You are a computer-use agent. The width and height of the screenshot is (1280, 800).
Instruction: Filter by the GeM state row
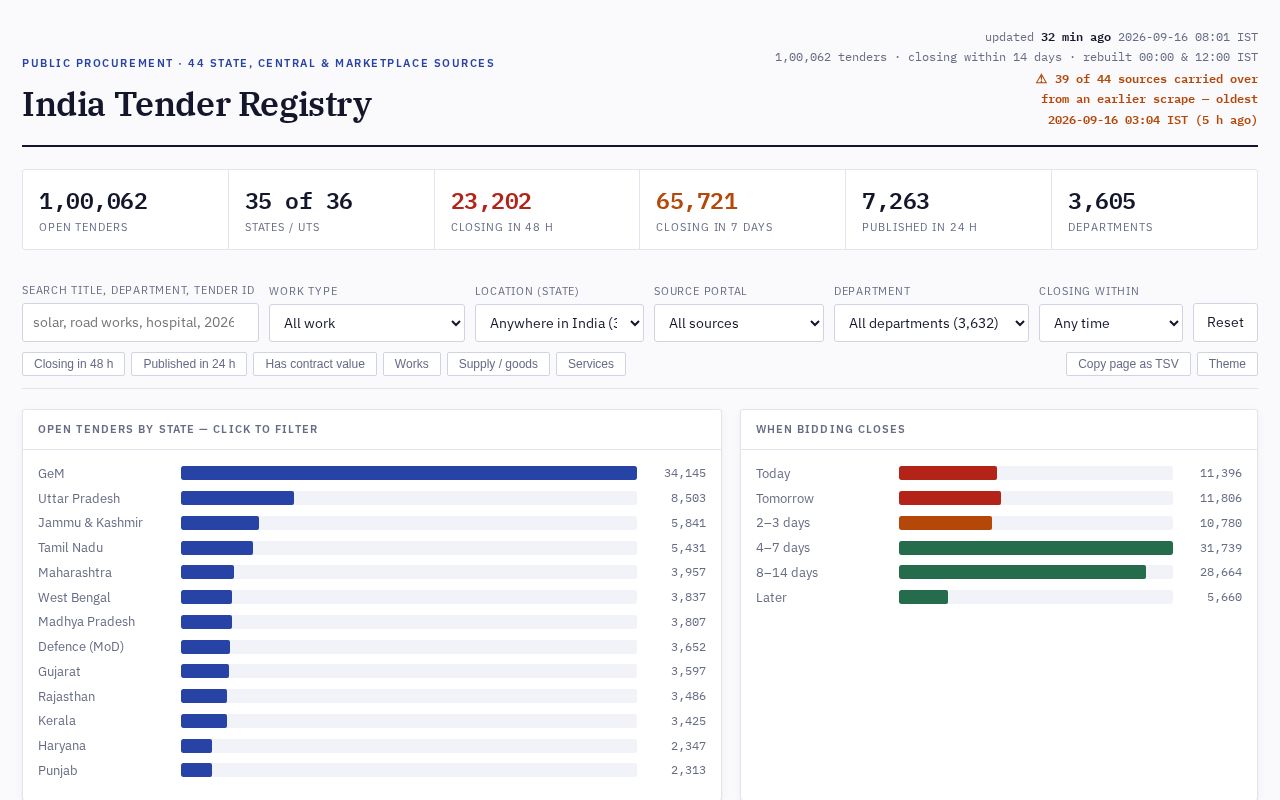click(x=372, y=473)
